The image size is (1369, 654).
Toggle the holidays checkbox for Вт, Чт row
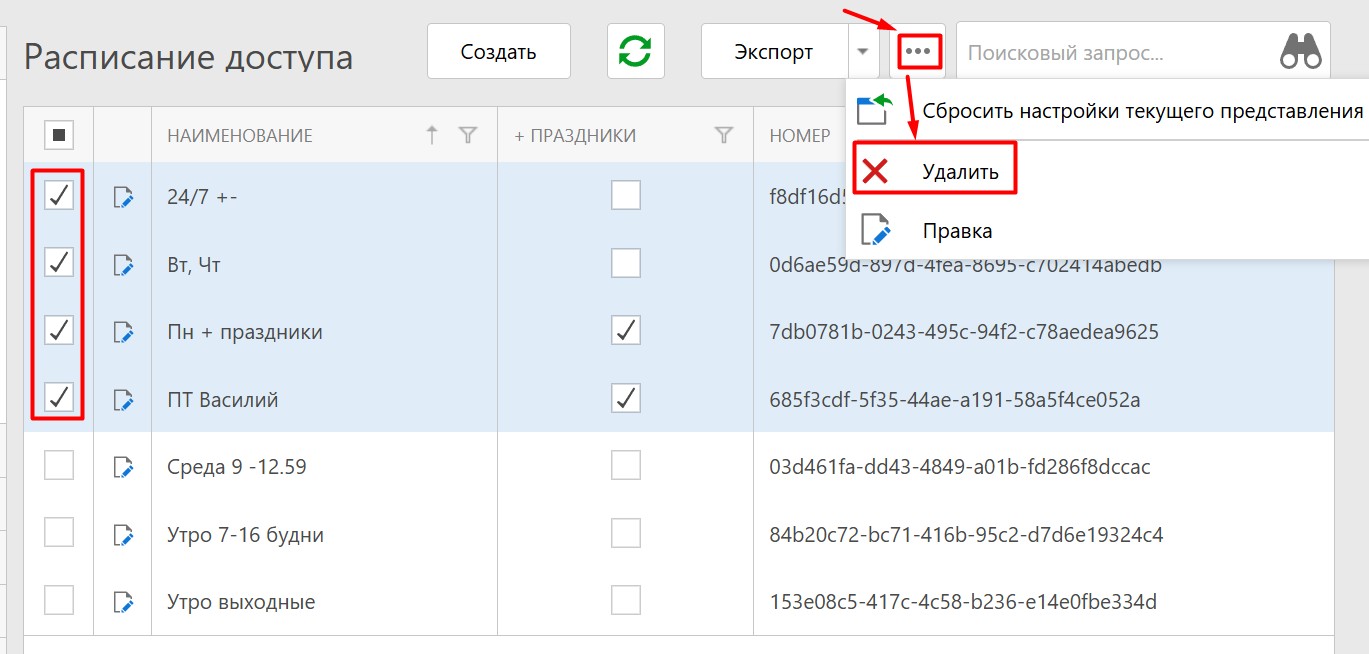[626, 263]
